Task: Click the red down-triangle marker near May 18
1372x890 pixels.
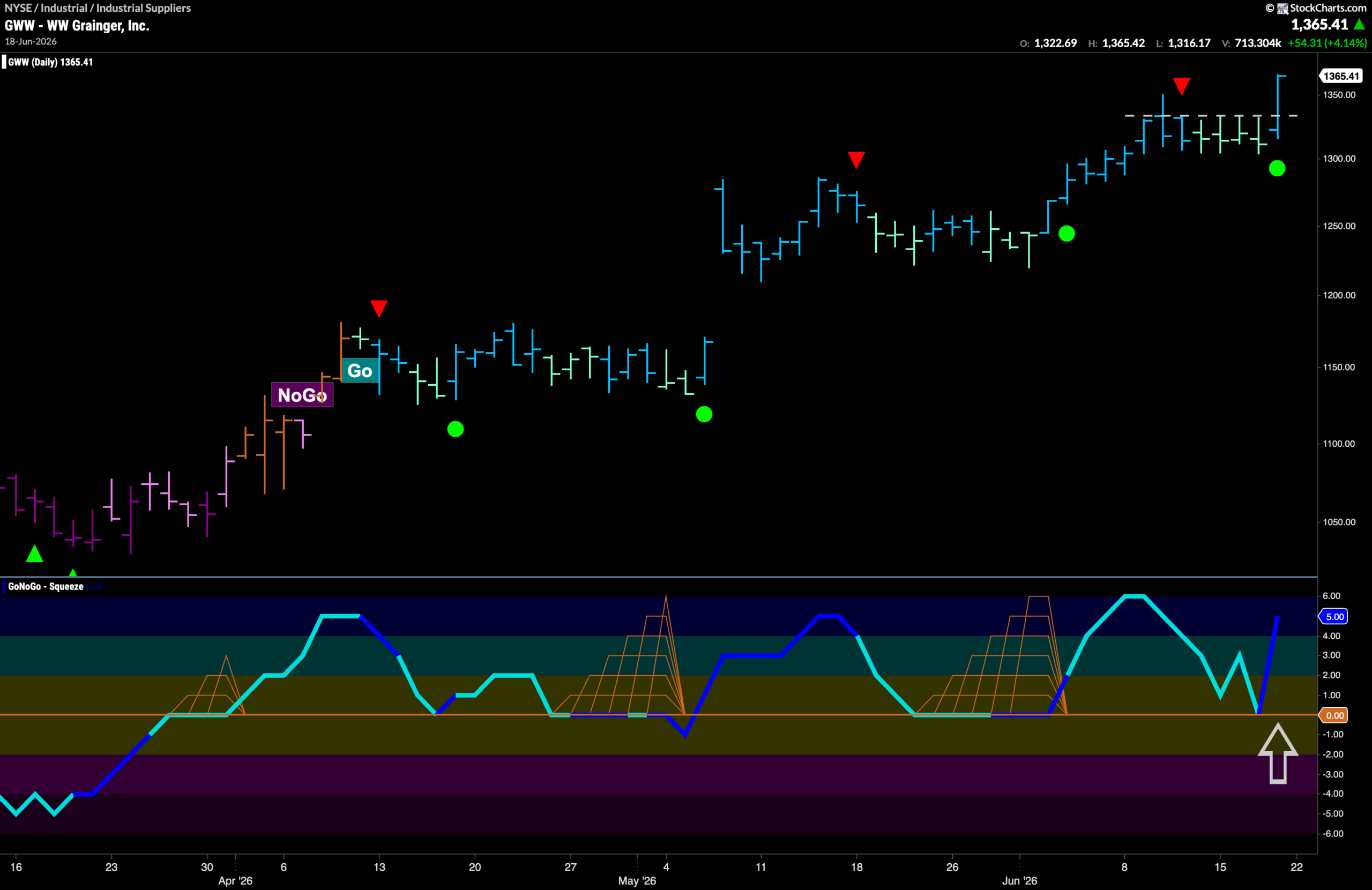Action: [856, 160]
